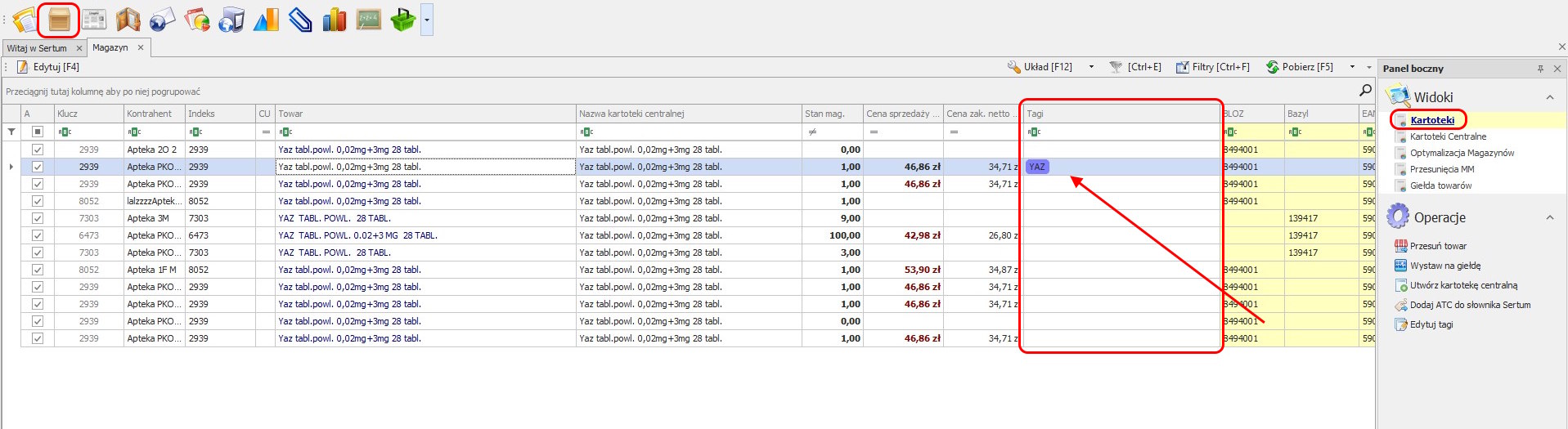This screenshot has width=1568, height=429.
Task: Click the purple YAZ tag chip
Action: [1037, 167]
